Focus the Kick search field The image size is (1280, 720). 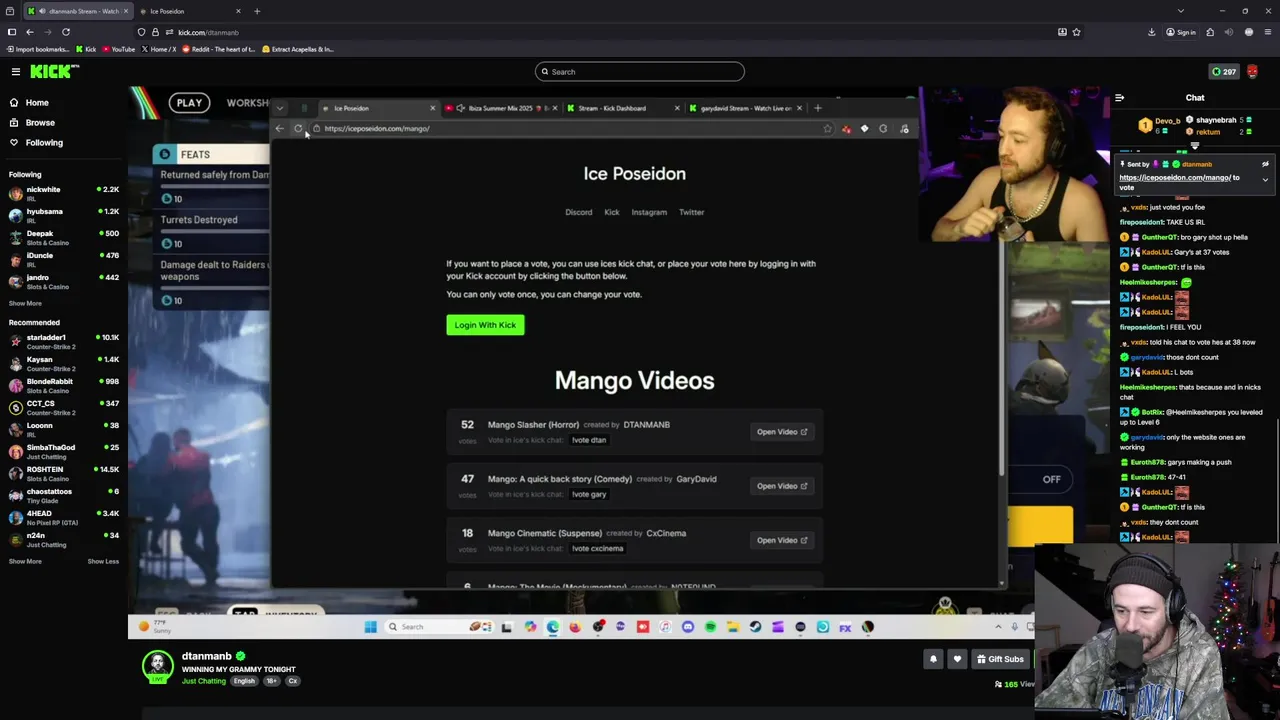coord(640,71)
